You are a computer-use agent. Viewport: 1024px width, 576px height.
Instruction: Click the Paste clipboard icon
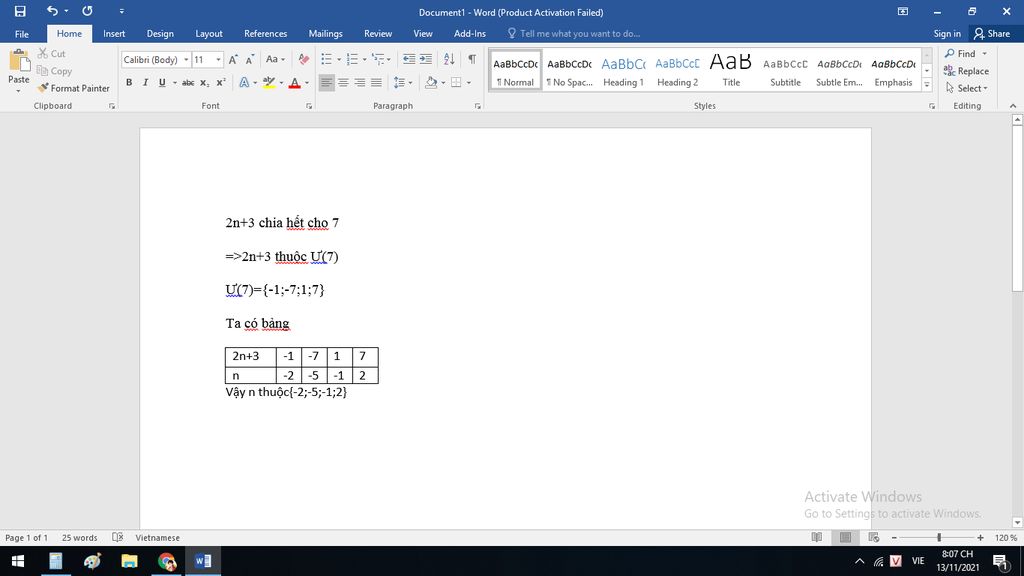[x=19, y=61]
